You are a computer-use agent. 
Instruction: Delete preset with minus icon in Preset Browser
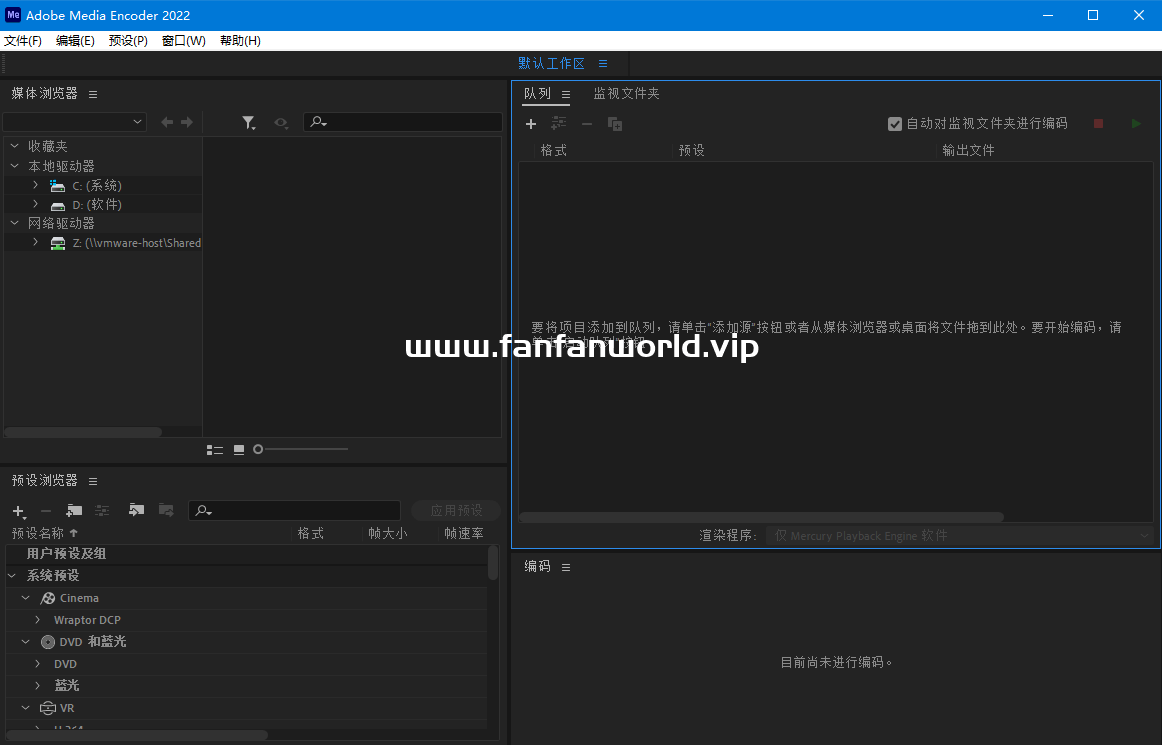tap(46, 511)
